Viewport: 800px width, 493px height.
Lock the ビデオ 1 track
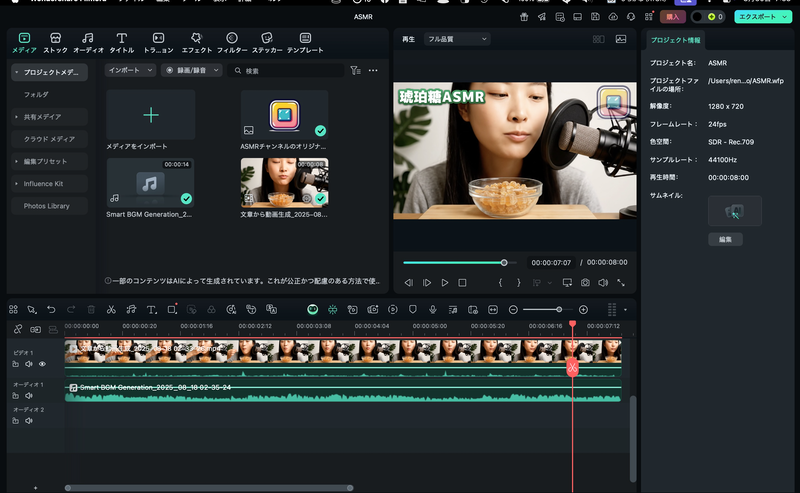(x=15, y=364)
